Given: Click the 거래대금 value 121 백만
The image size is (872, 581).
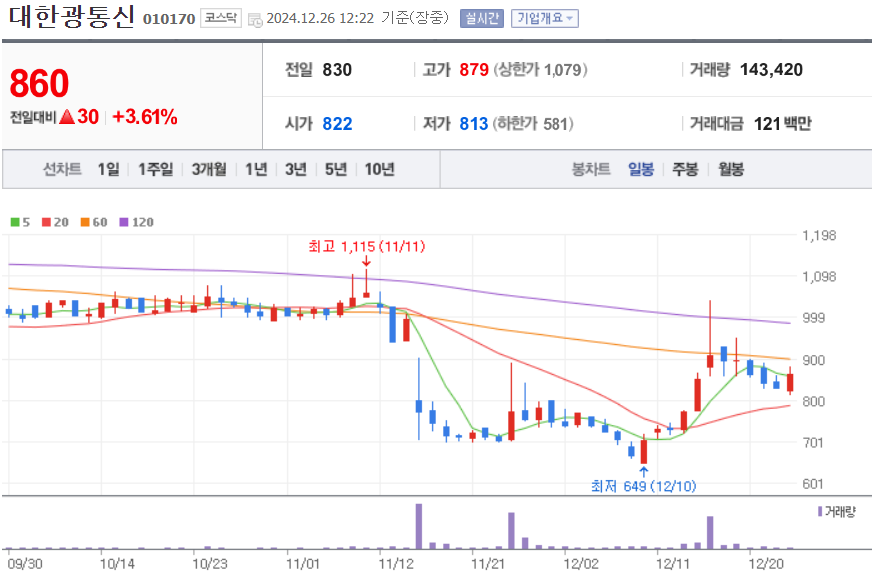Looking at the screenshot, I should pyautogui.click(x=782, y=123).
